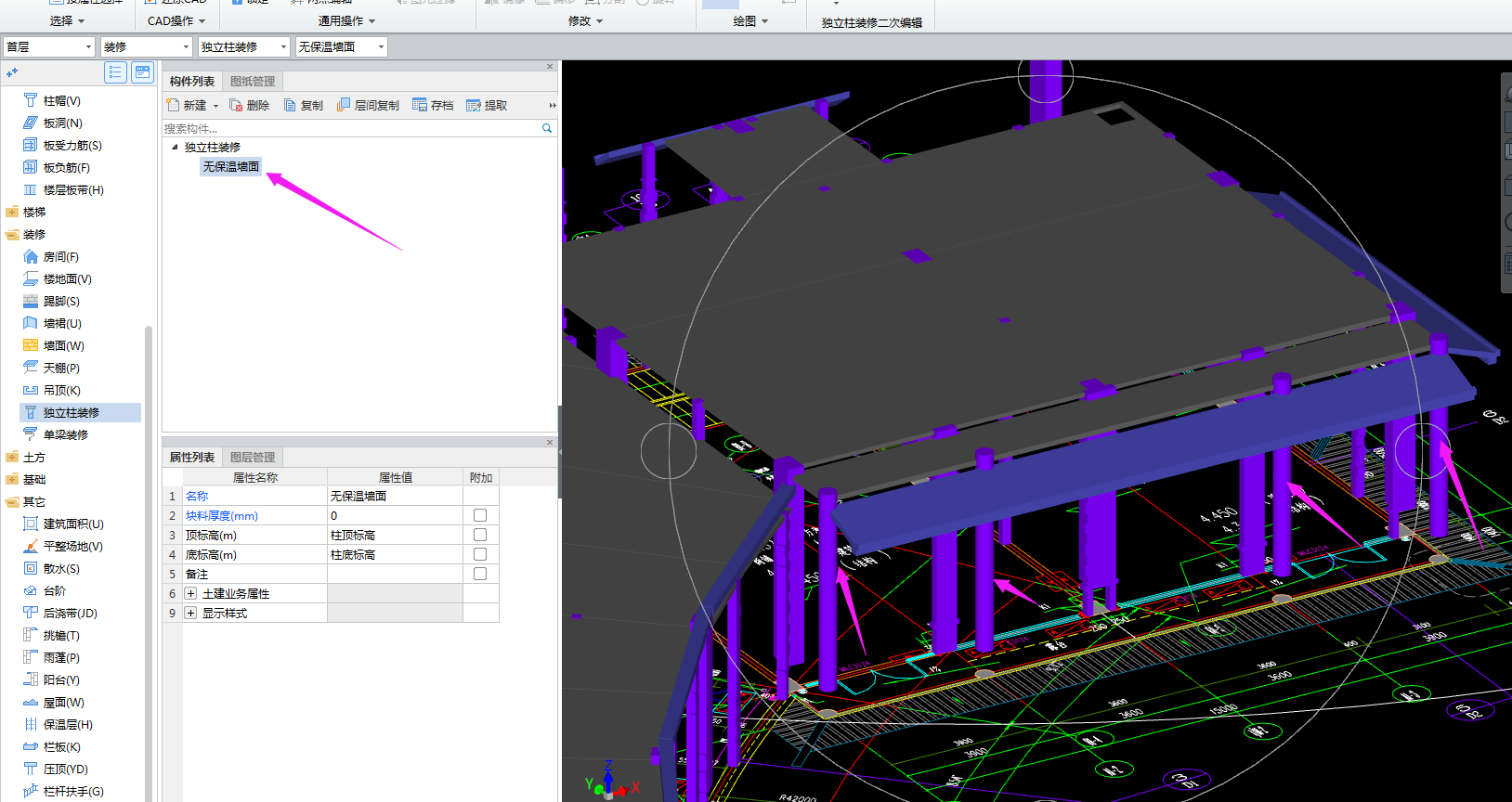Image resolution: width=1512 pixels, height=802 pixels.
Task: Toggle 顶标高(m) additional checkbox
Action: 480,535
